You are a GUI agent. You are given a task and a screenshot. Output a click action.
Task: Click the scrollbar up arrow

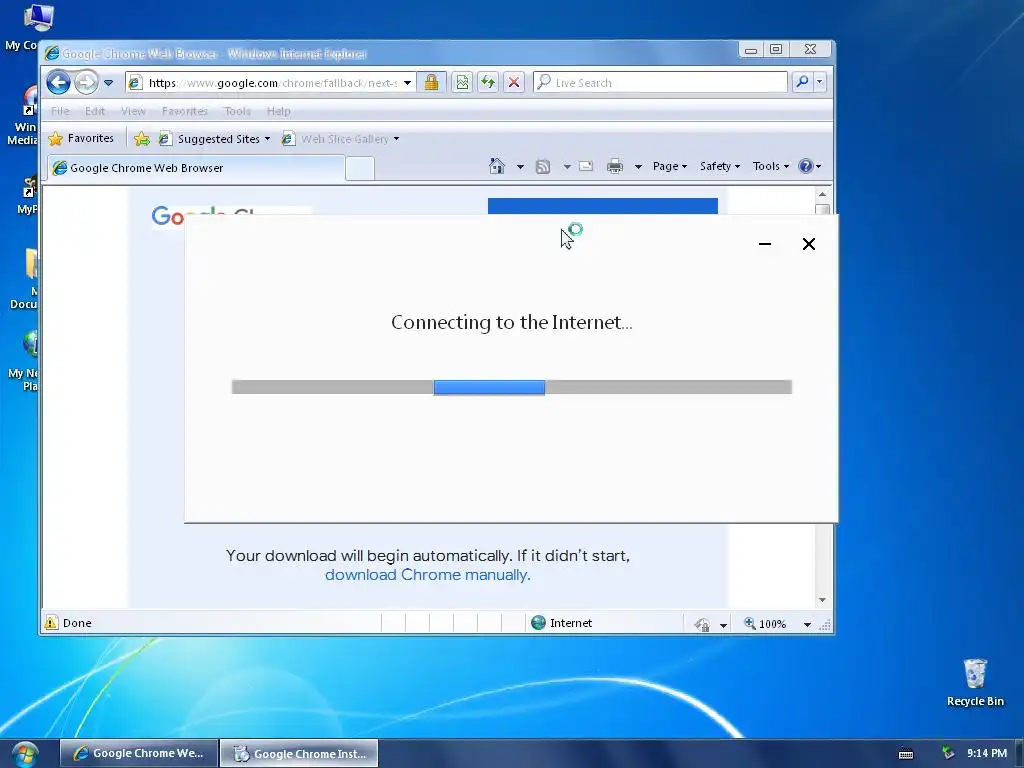(822, 194)
